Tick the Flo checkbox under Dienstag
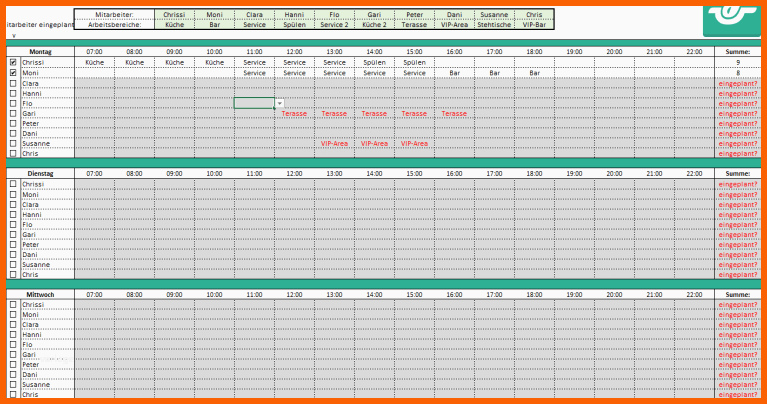767x404 pixels. coord(13,224)
